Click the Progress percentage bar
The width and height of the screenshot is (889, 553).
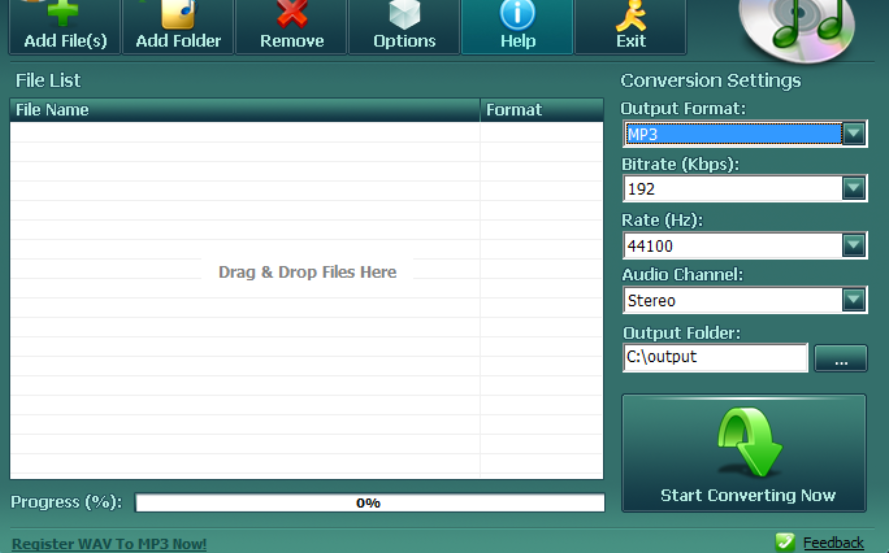(x=369, y=503)
